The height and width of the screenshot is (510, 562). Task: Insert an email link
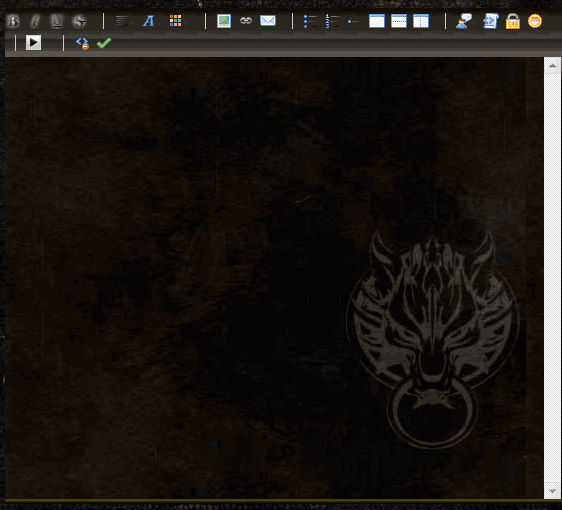pyautogui.click(x=268, y=21)
